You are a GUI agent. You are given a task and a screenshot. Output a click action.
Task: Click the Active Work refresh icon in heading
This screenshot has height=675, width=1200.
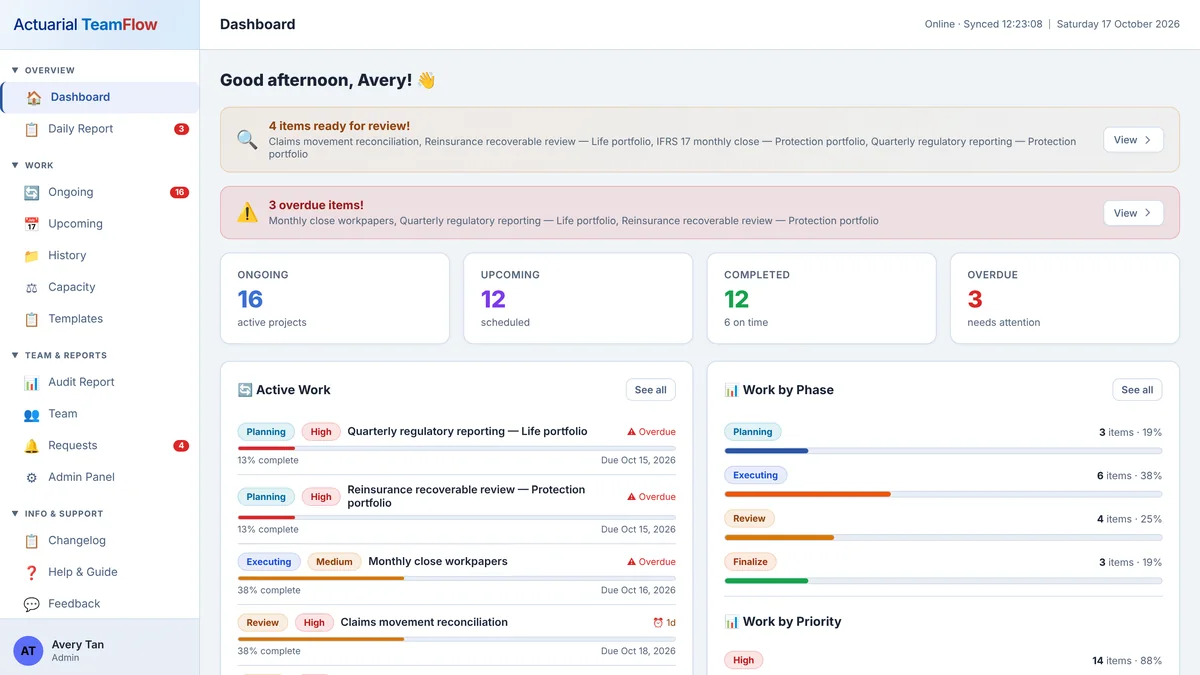coord(245,390)
